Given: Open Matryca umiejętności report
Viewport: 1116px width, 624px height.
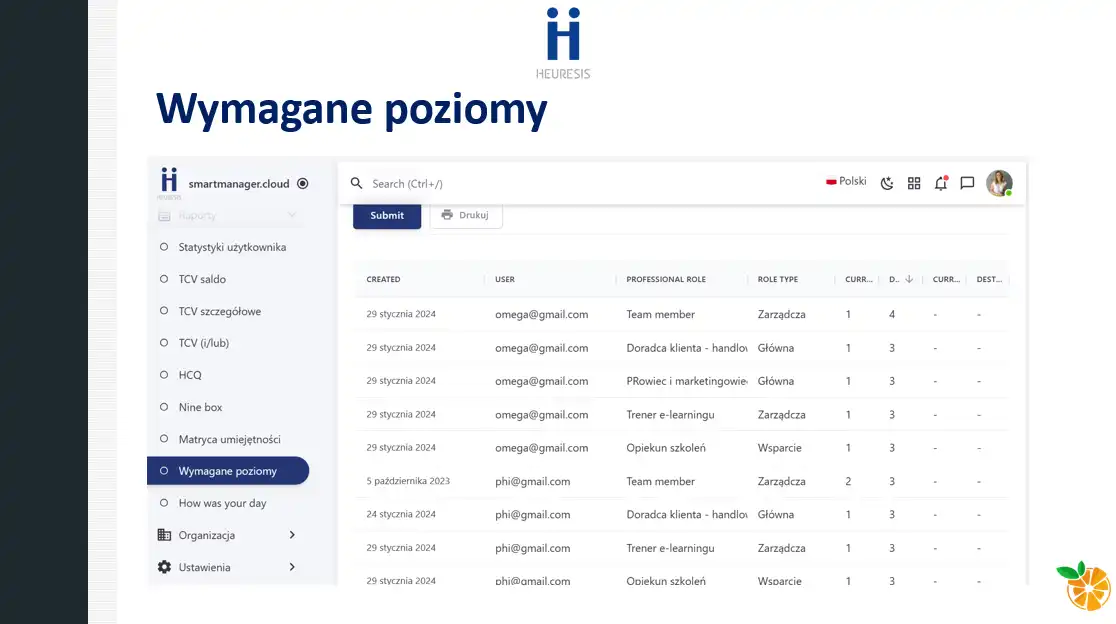Looking at the screenshot, I should (229, 439).
